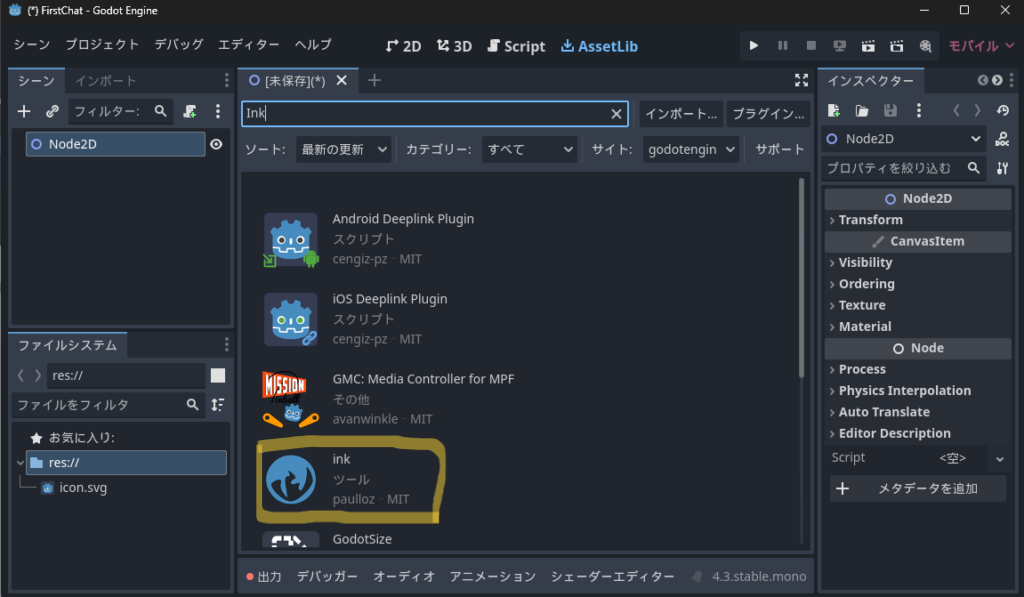Screen dimensions: 1024x597
Task: Pause the running project
Action: [x=782, y=46]
